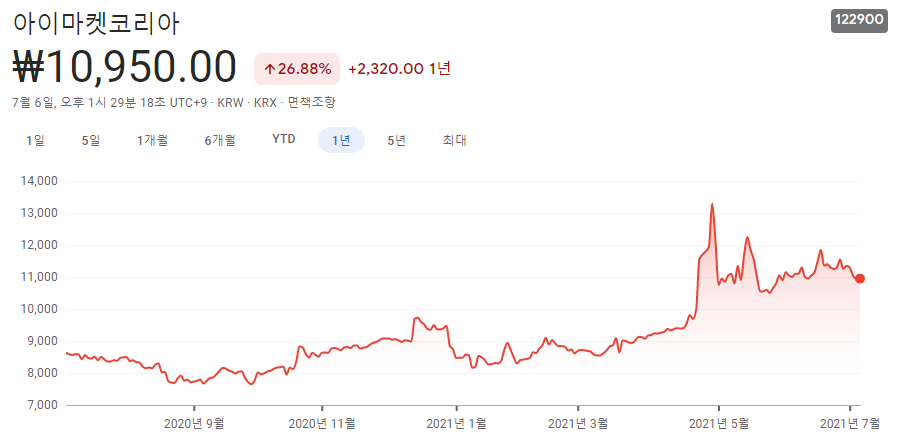The height and width of the screenshot is (444, 897).
Task: Click the 2021년 5월 axis label
Action: pyautogui.click(x=719, y=424)
